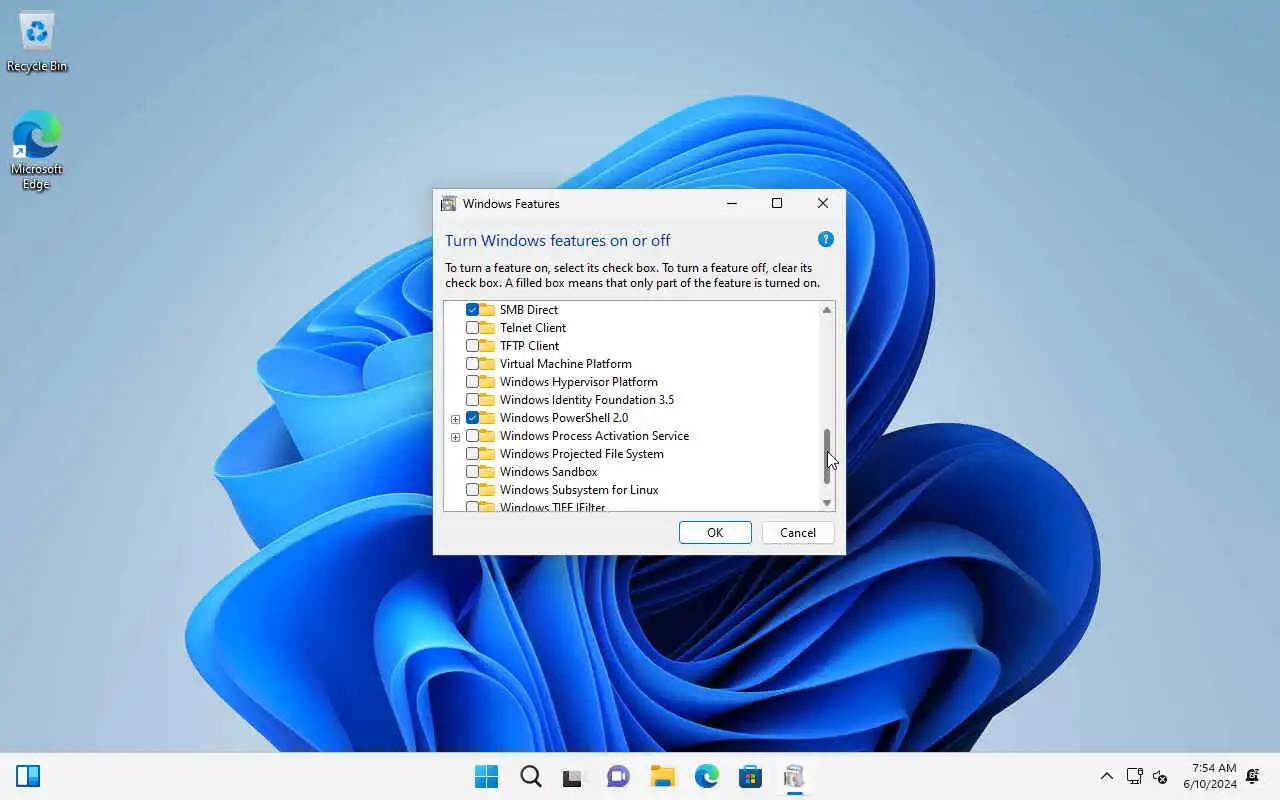Select the TFTP Client label
Screen dimensions: 1280x800
tap(529, 346)
